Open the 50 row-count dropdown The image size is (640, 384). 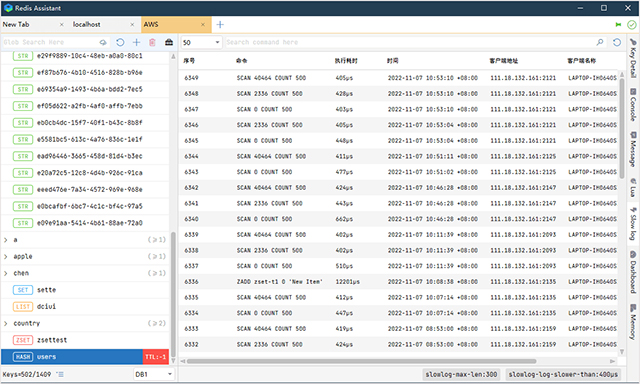pyautogui.click(x=201, y=42)
